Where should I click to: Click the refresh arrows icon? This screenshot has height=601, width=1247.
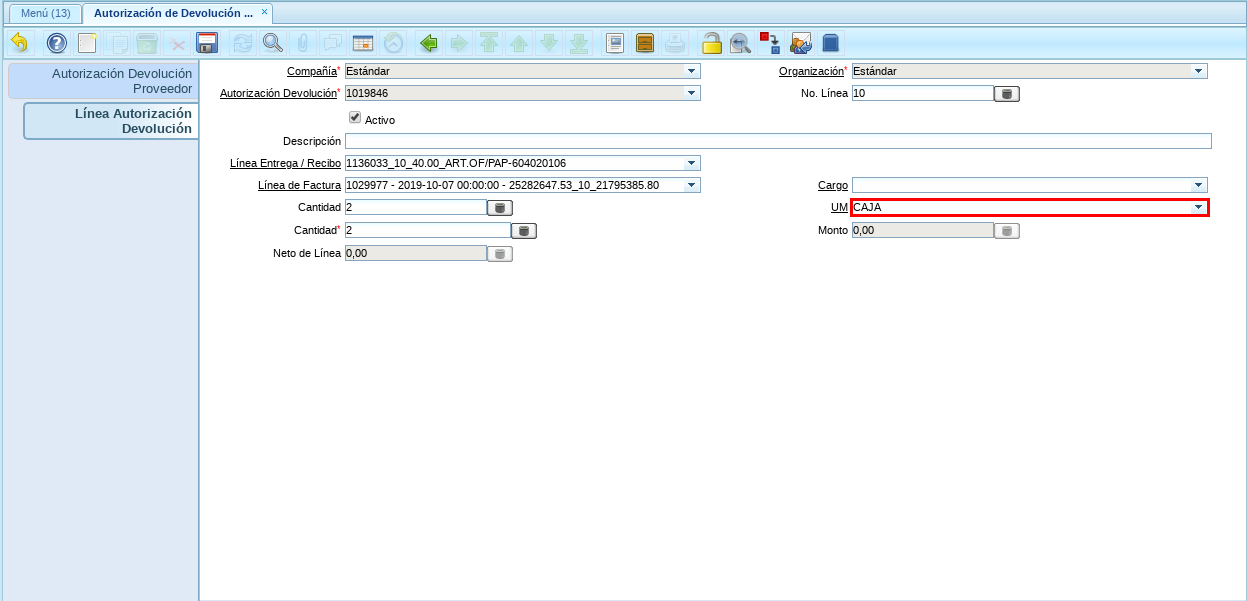pyautogui.click(x=242, y=43)
